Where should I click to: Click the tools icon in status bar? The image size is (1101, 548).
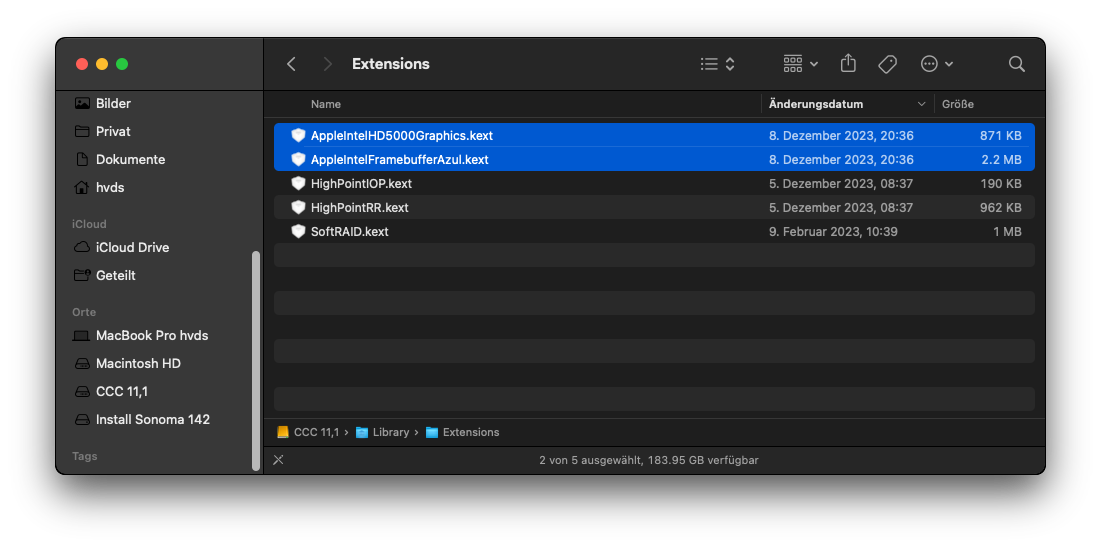click(279, 460)
